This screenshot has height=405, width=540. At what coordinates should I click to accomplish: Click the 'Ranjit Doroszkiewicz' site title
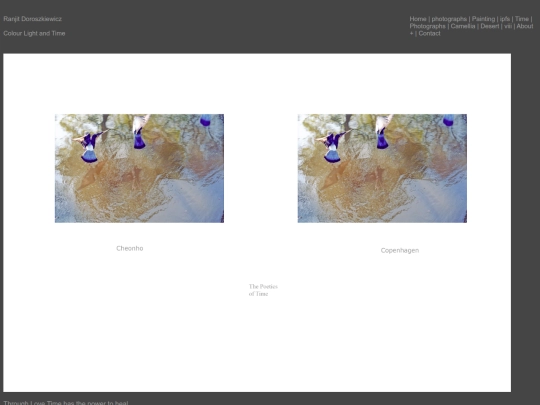32,19
